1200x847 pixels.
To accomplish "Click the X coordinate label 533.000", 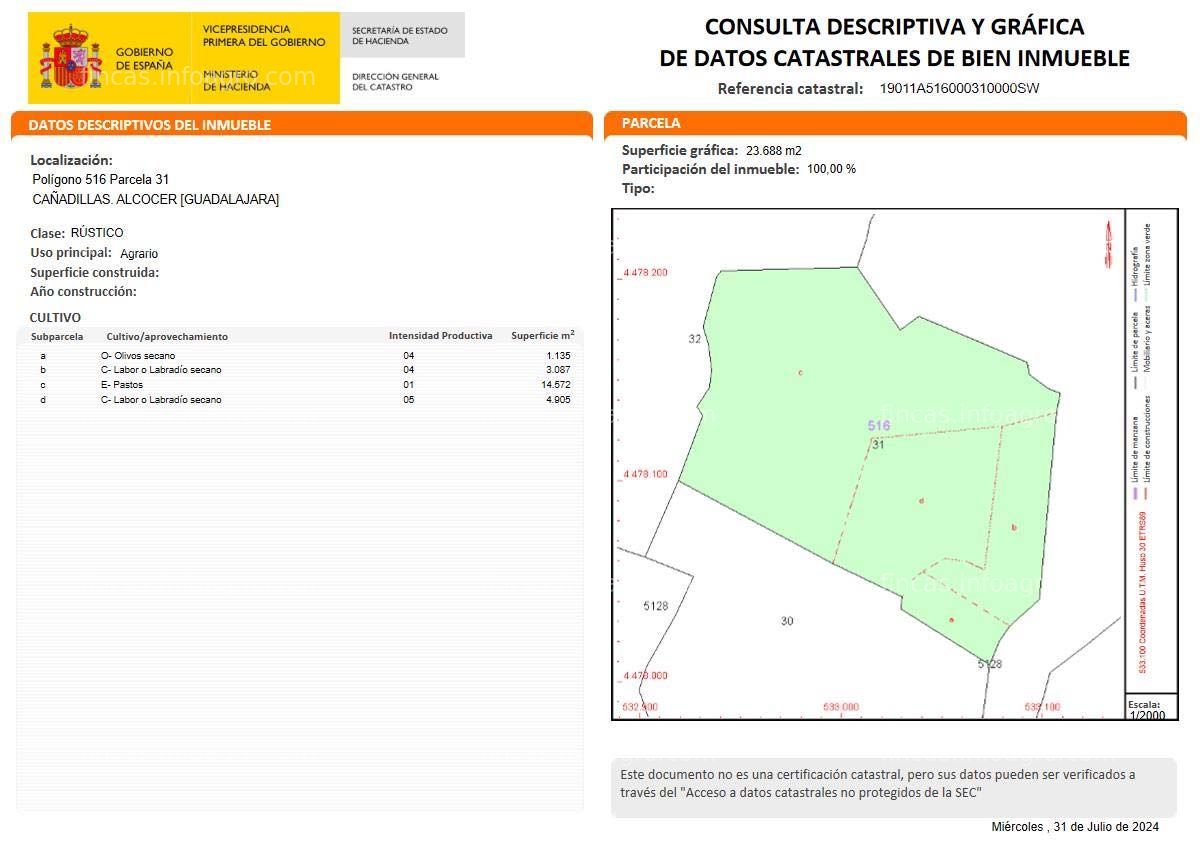I will 841,707.
